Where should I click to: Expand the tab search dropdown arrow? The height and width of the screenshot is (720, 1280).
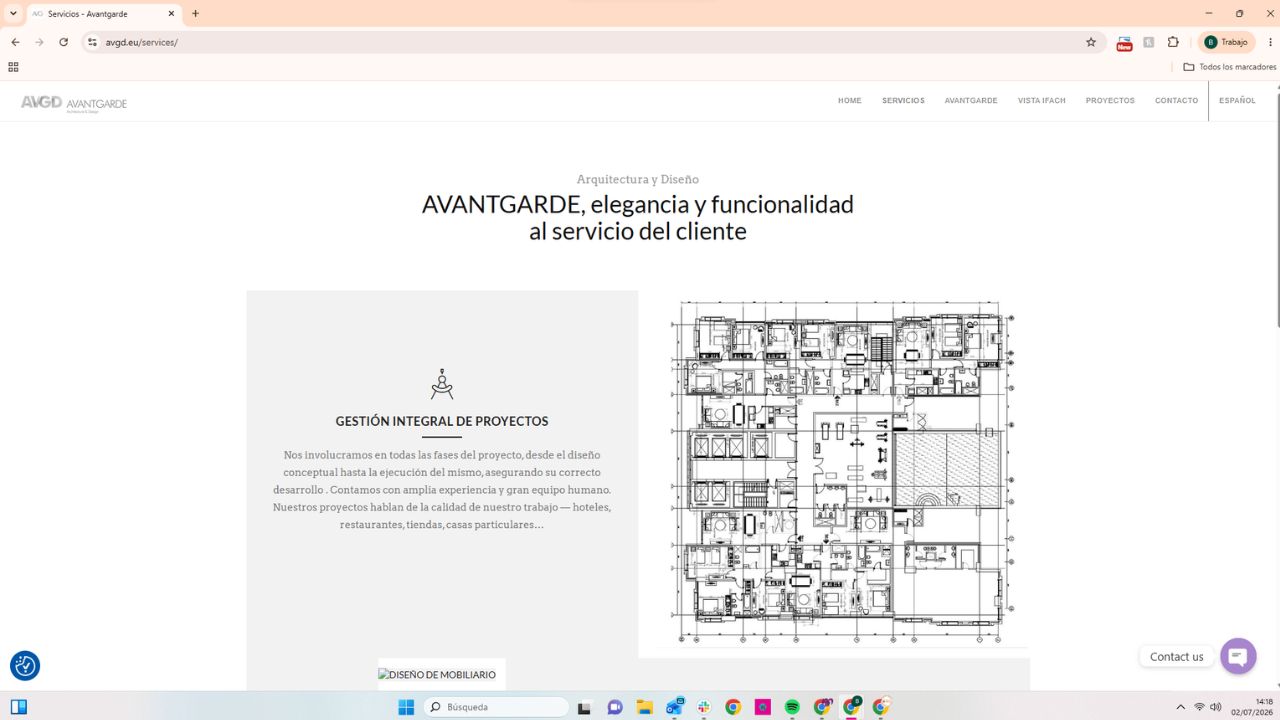tap(13, 14)
